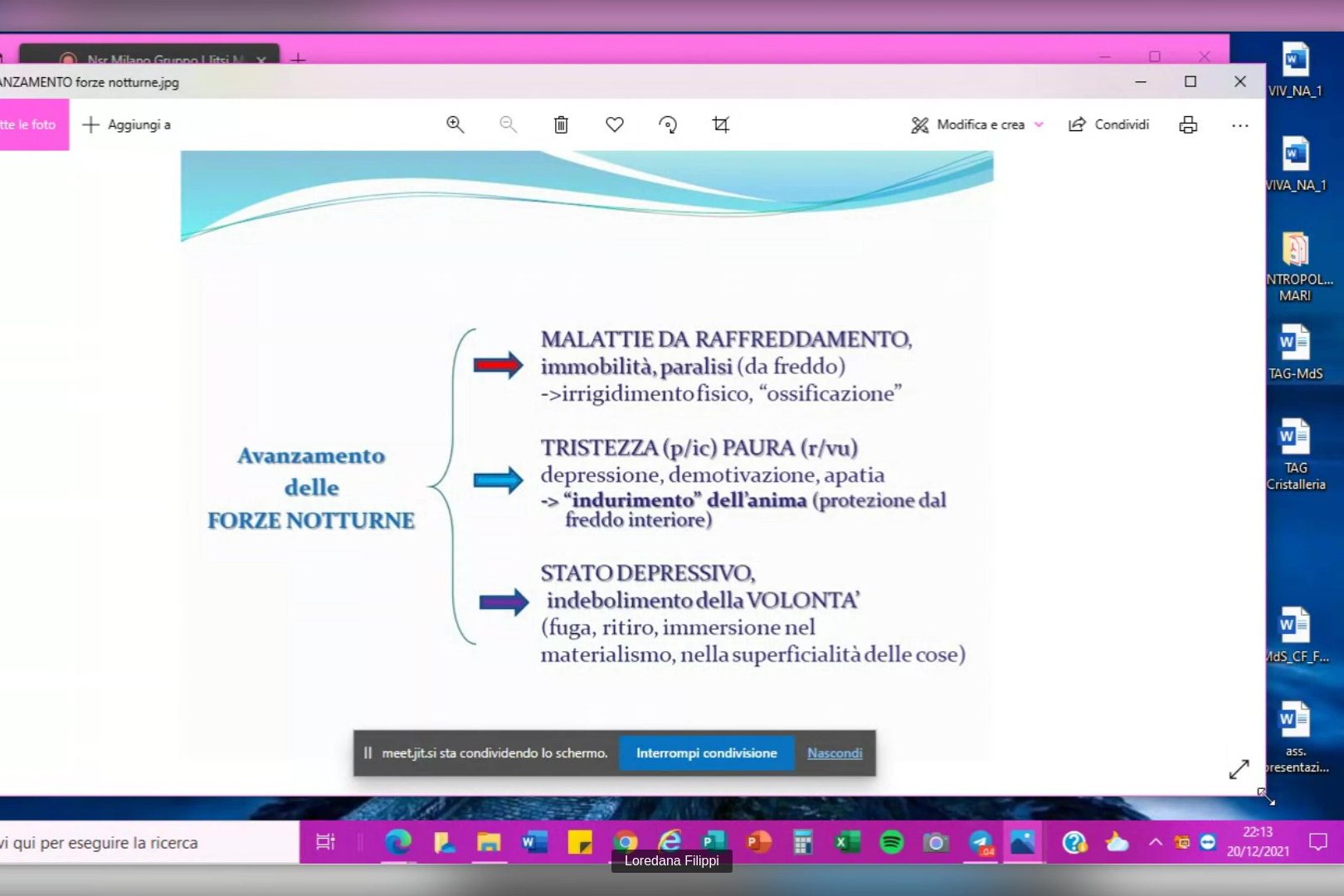Select ass. presentazi... document on desktop
Screen dimensions: 1344x896
point(1295,738)
